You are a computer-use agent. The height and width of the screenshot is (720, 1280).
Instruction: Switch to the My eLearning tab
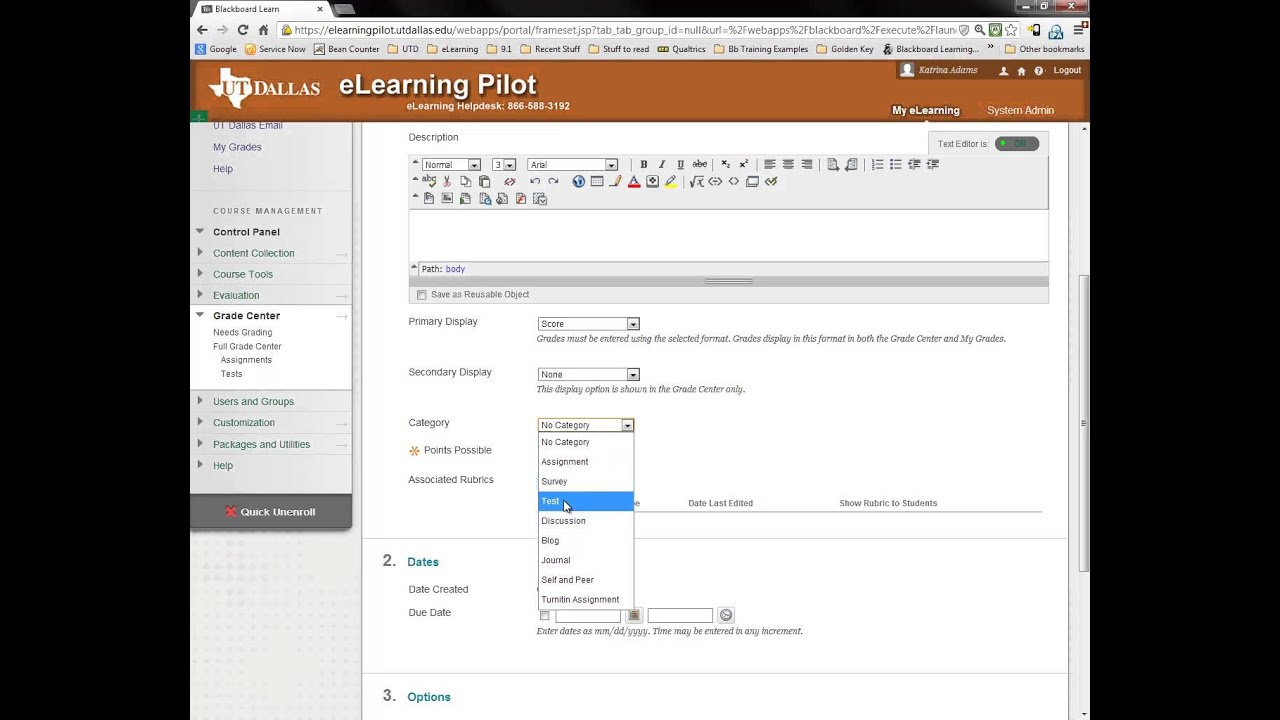click(926, 111)
